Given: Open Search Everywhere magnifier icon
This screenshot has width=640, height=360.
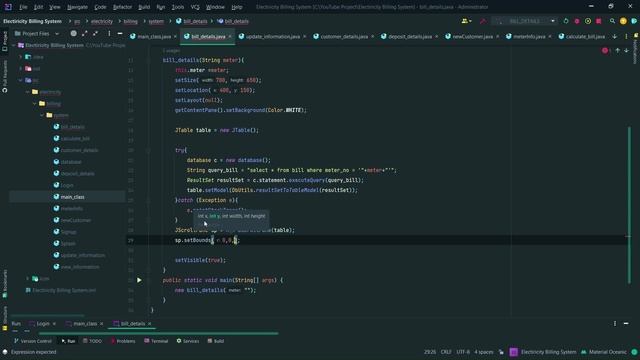Looking at the screenshot, I should 612,21.
